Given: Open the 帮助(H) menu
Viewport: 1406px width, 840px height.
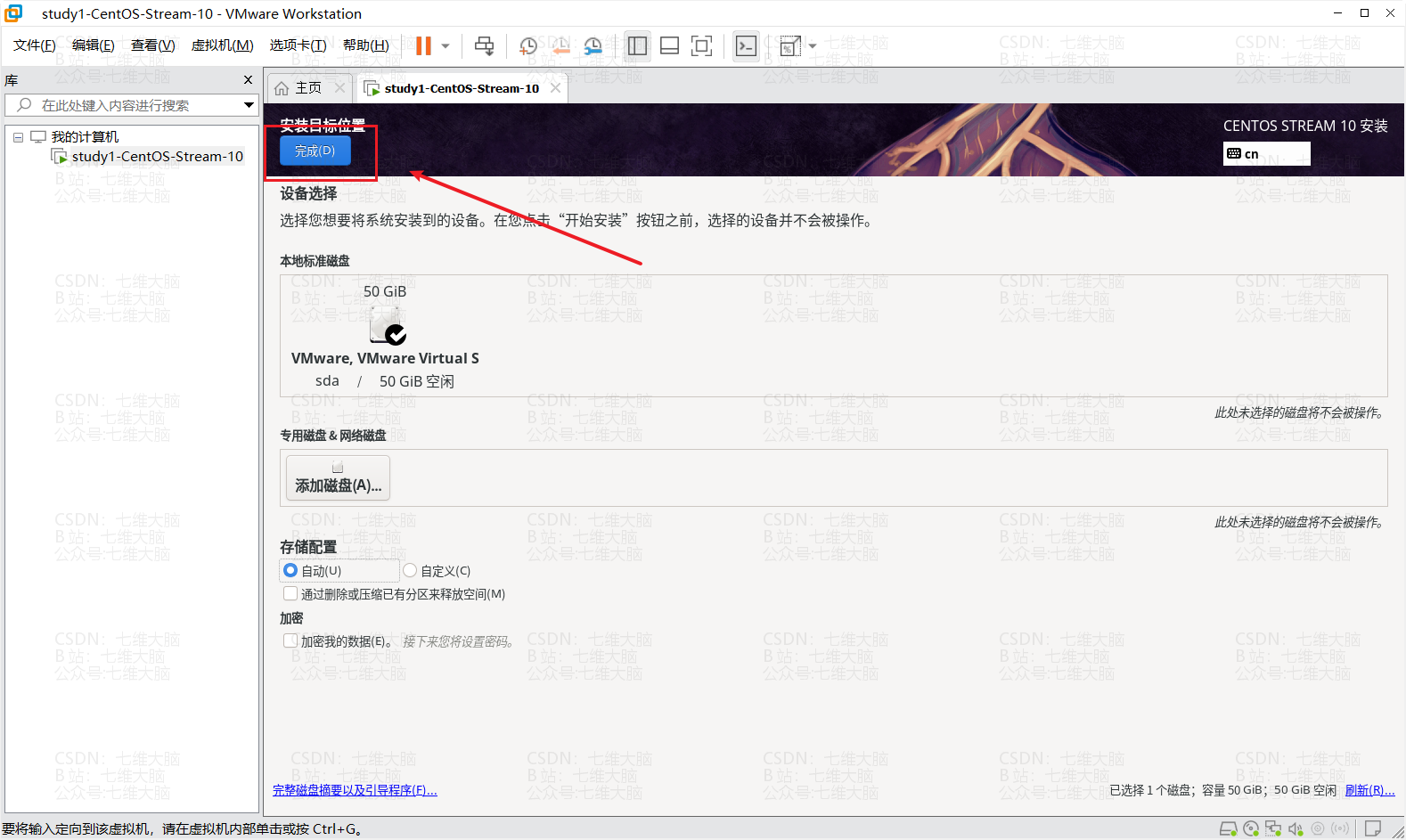Looking at the screenshot, I should tap(366, 45).
